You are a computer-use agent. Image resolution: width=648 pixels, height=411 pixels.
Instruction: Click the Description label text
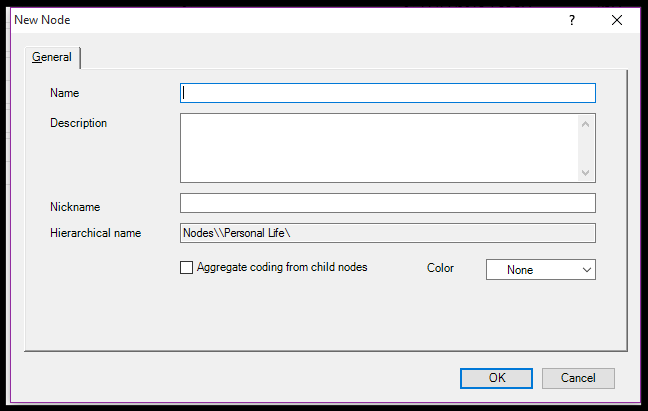78,123
